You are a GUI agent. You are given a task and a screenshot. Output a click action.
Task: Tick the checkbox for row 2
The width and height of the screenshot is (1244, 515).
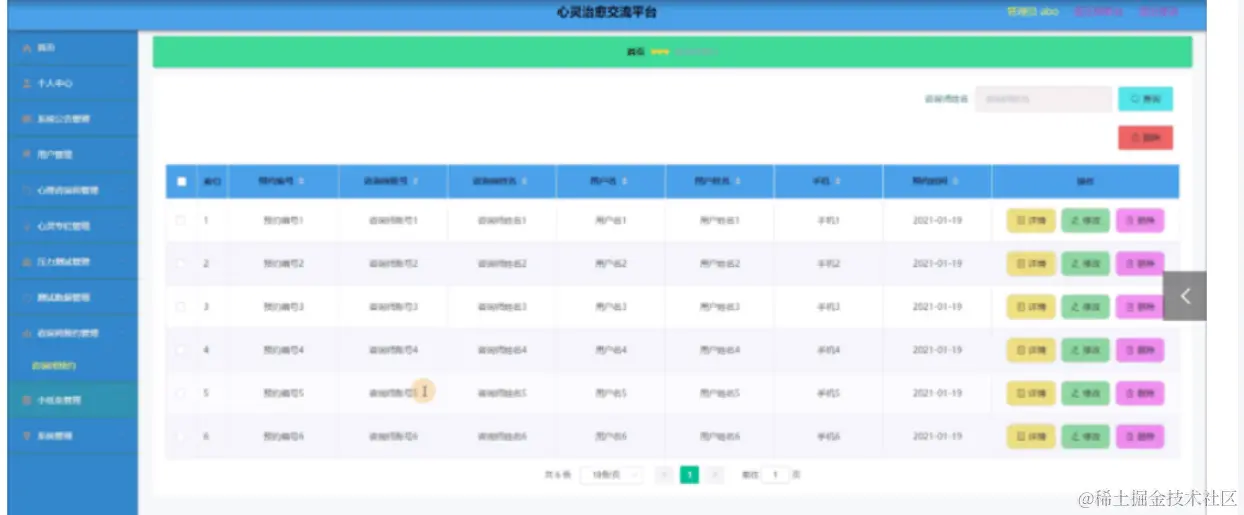[181, 264]
